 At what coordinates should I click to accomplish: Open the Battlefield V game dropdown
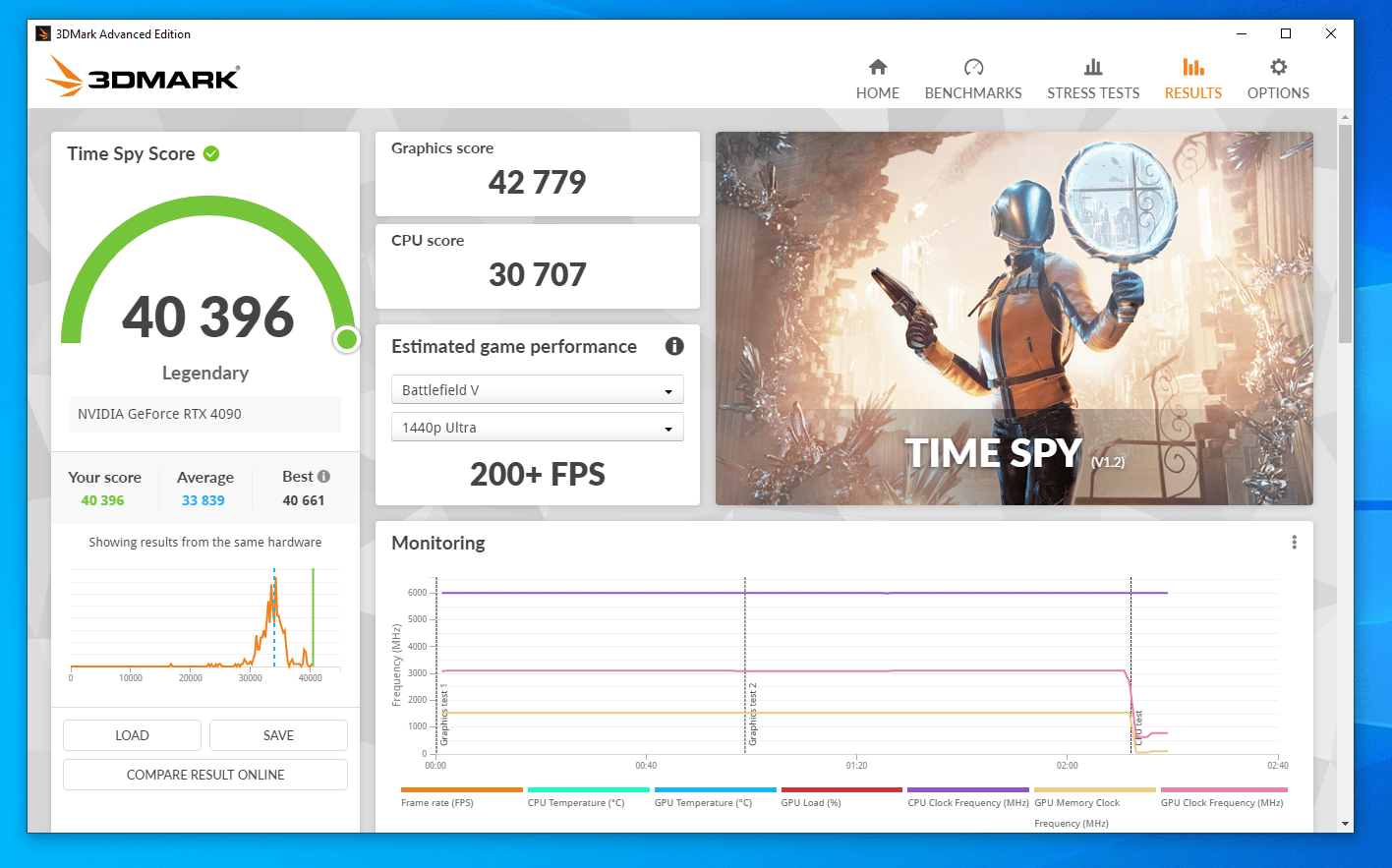point(538,390)
